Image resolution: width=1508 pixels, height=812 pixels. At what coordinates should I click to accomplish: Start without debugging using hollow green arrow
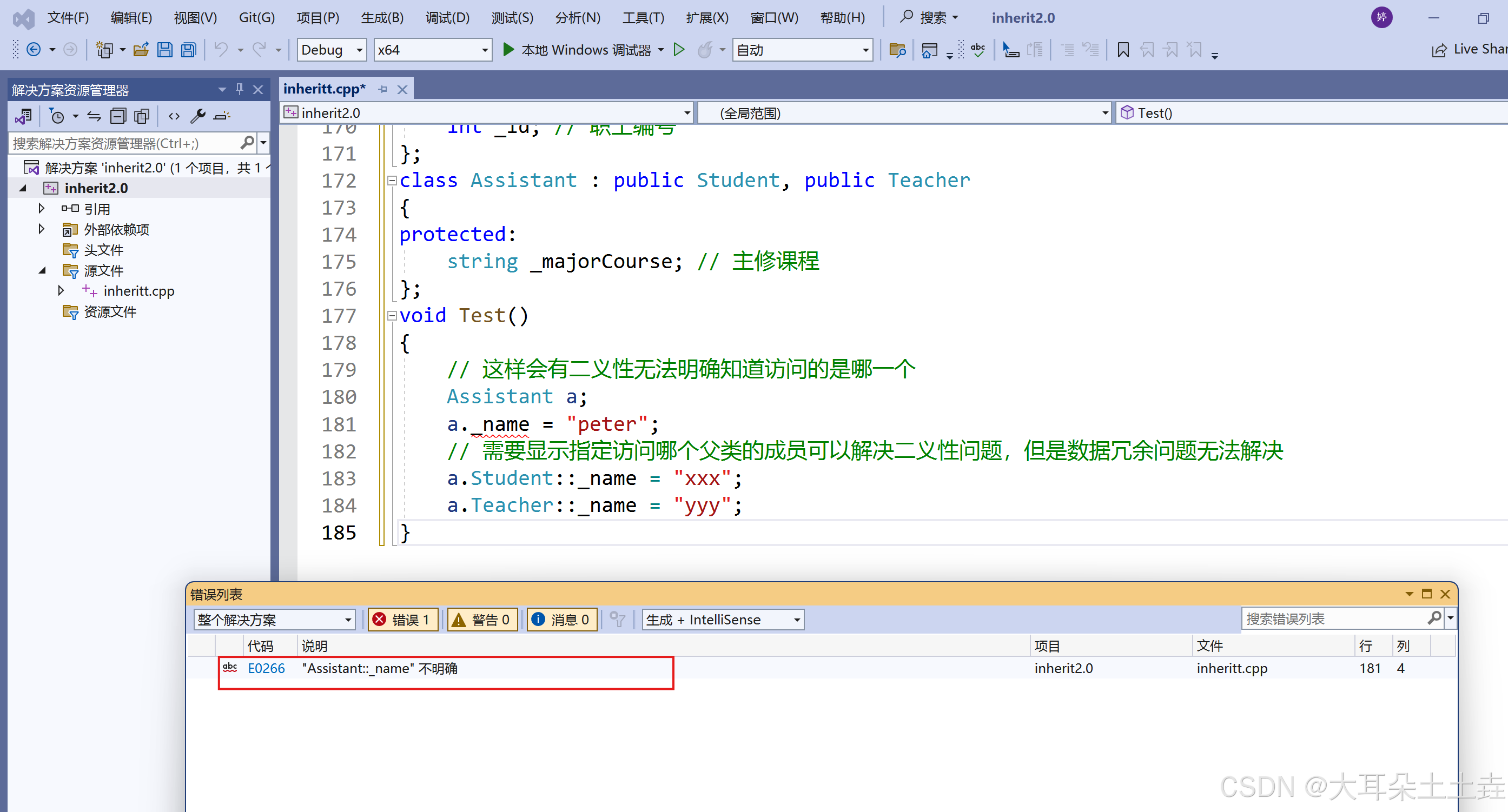[679, 50]
